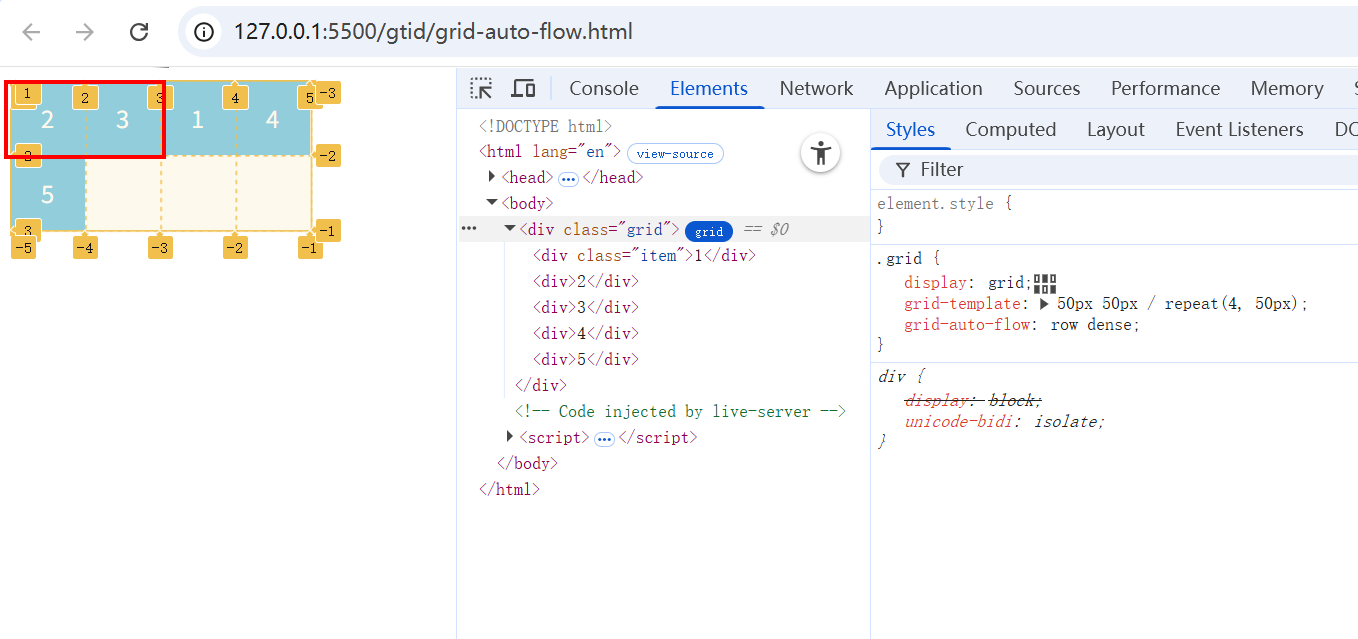Edit the grid-auto-flow row dense value
1358x639 pixels.
pyautogui.click(x=1091, y=325)
